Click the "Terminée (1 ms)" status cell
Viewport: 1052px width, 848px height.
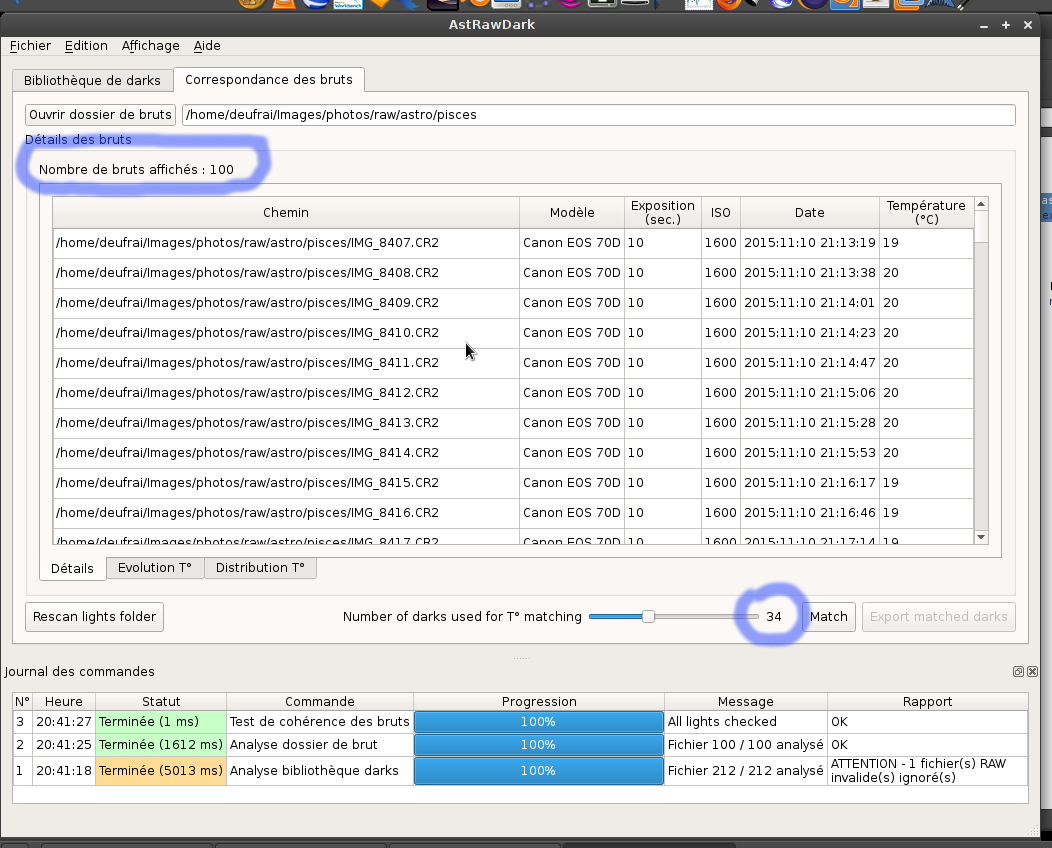[x=161, y=722]
